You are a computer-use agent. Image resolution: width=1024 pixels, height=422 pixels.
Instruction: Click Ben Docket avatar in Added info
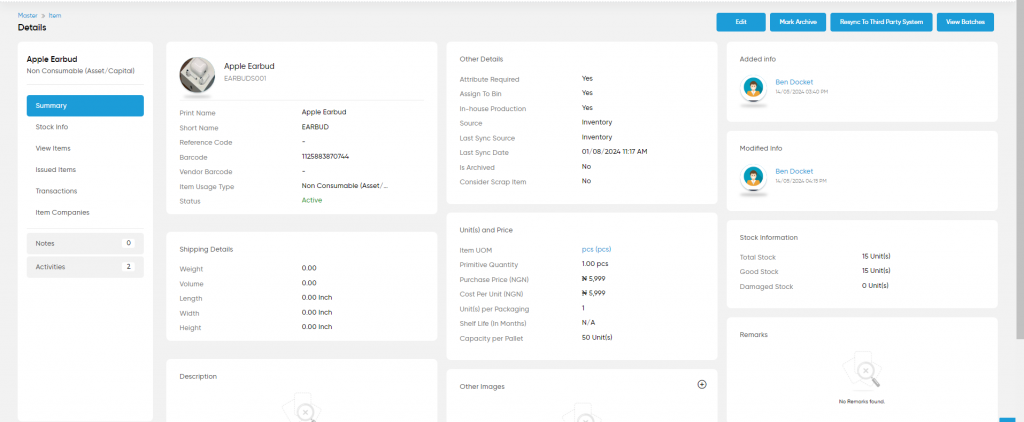click(754, 88)
